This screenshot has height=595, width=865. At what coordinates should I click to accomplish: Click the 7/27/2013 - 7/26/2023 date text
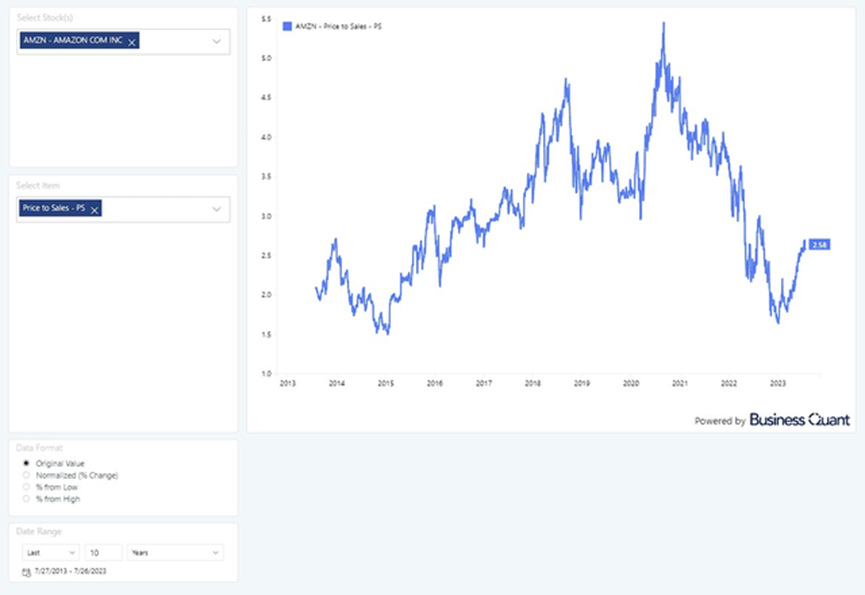click(x=71, y=570)
